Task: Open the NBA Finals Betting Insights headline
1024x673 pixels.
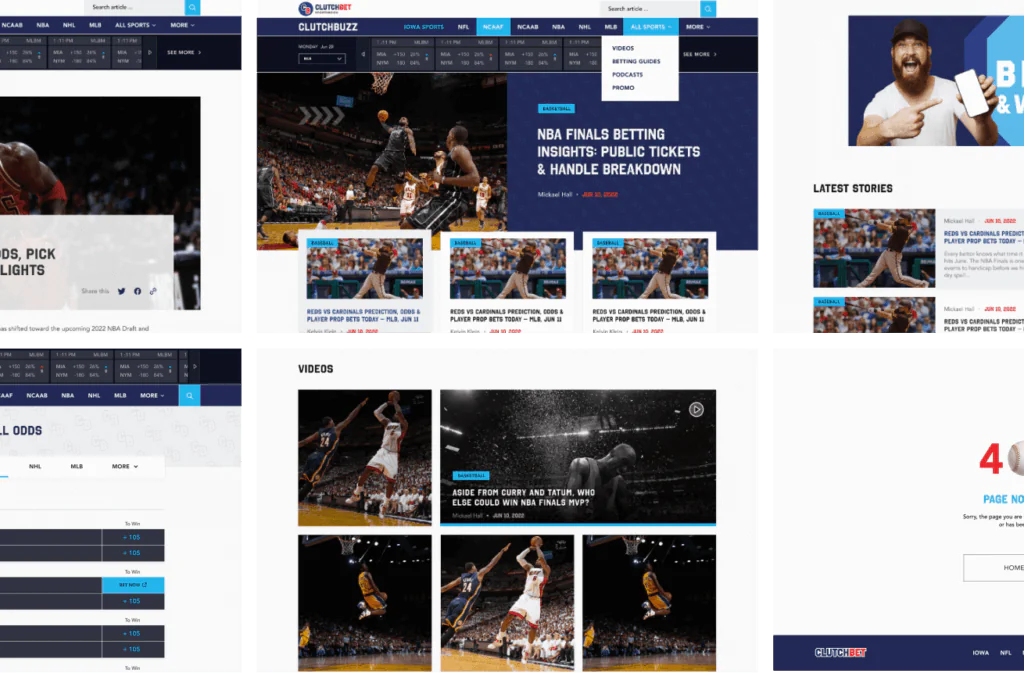Action: [x=618, y=151]
